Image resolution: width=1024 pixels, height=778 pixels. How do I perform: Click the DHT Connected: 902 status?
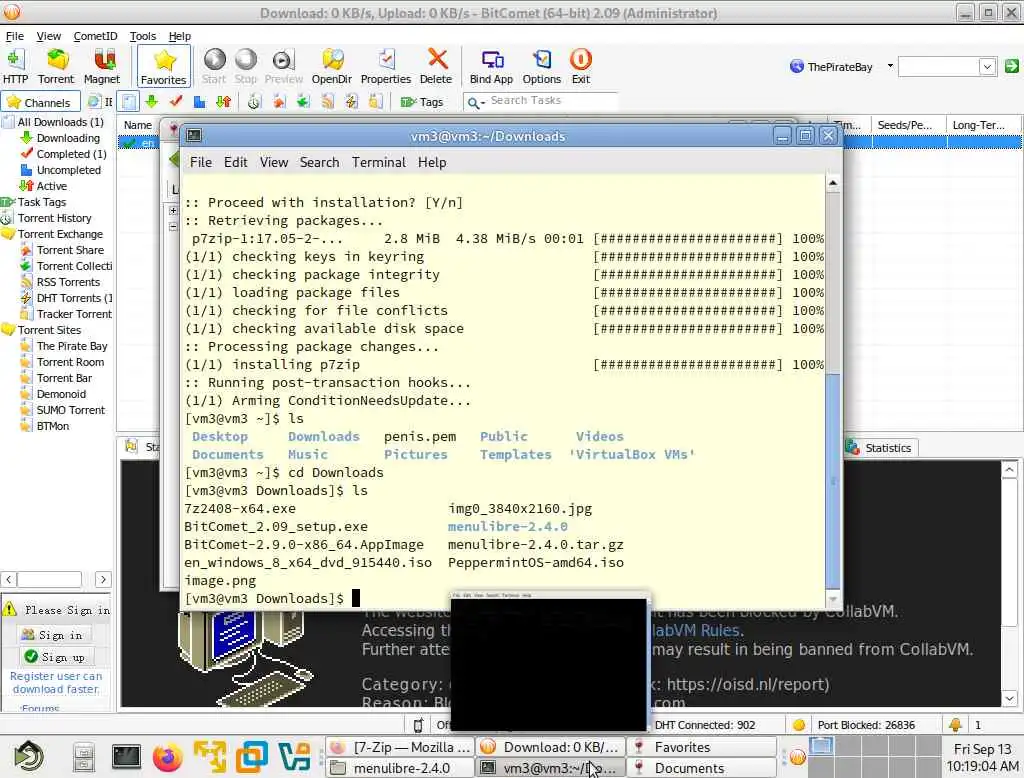[x=705, y=725]
